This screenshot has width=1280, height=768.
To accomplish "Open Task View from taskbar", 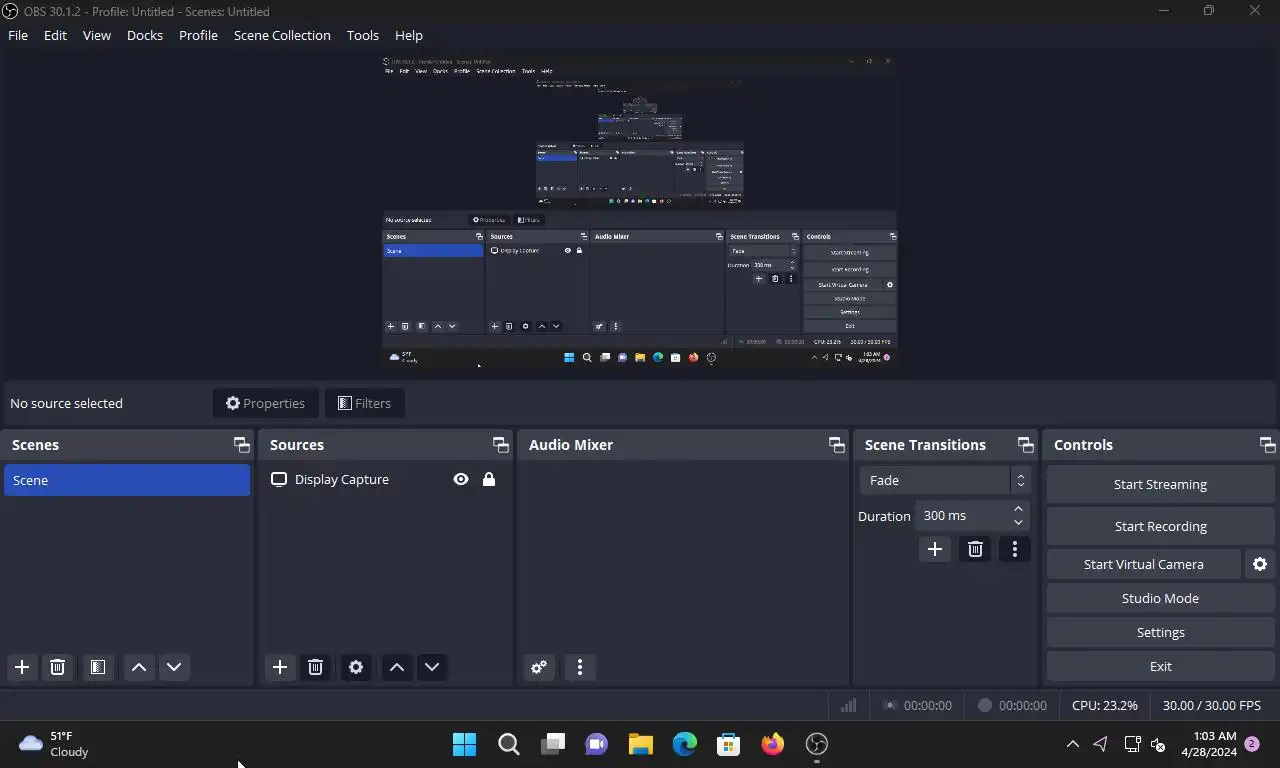I will coord(552,744).
